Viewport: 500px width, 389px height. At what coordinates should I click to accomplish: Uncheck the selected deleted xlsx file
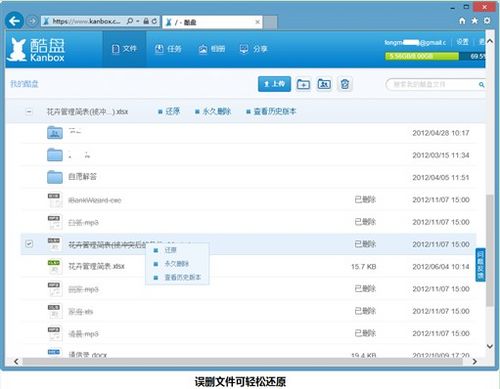29,244
